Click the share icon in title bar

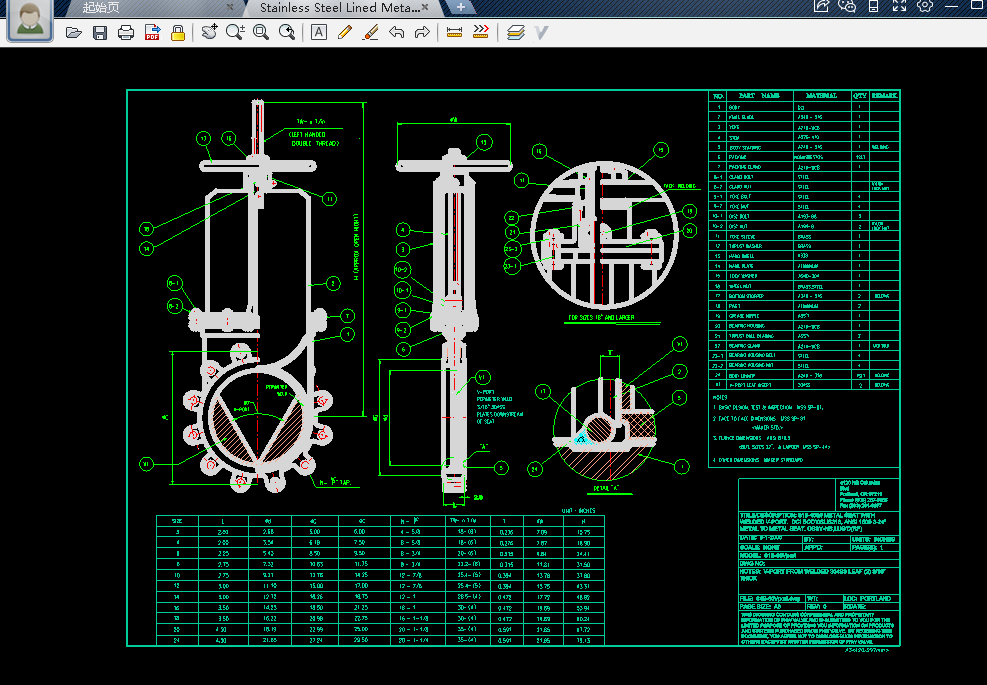click(x=821, y=6)
